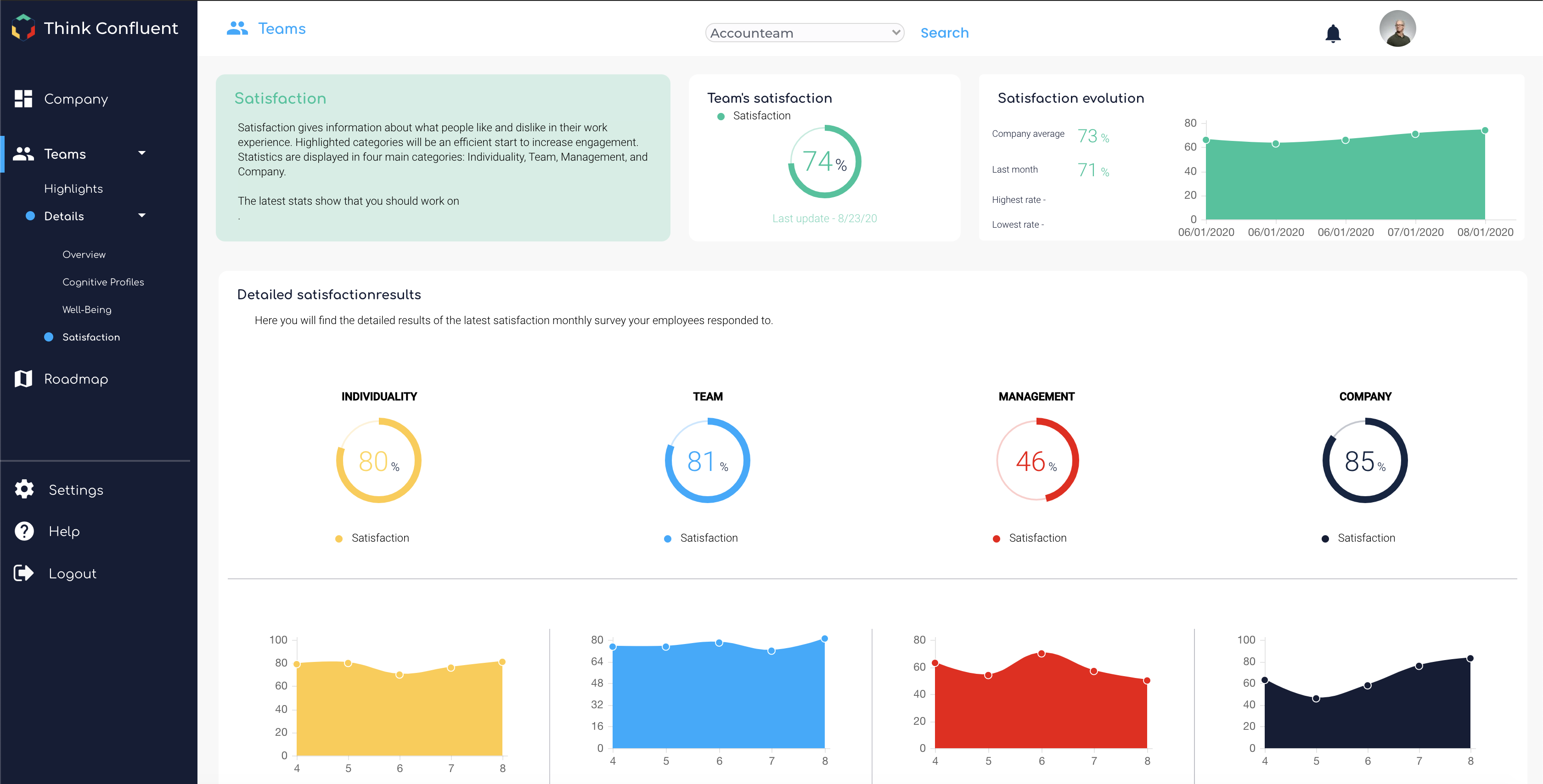Image resolution: width=1543 pixels, height=784 pixels.
Task: Click the Think Confluent logo icon
Action: [23, 28]
